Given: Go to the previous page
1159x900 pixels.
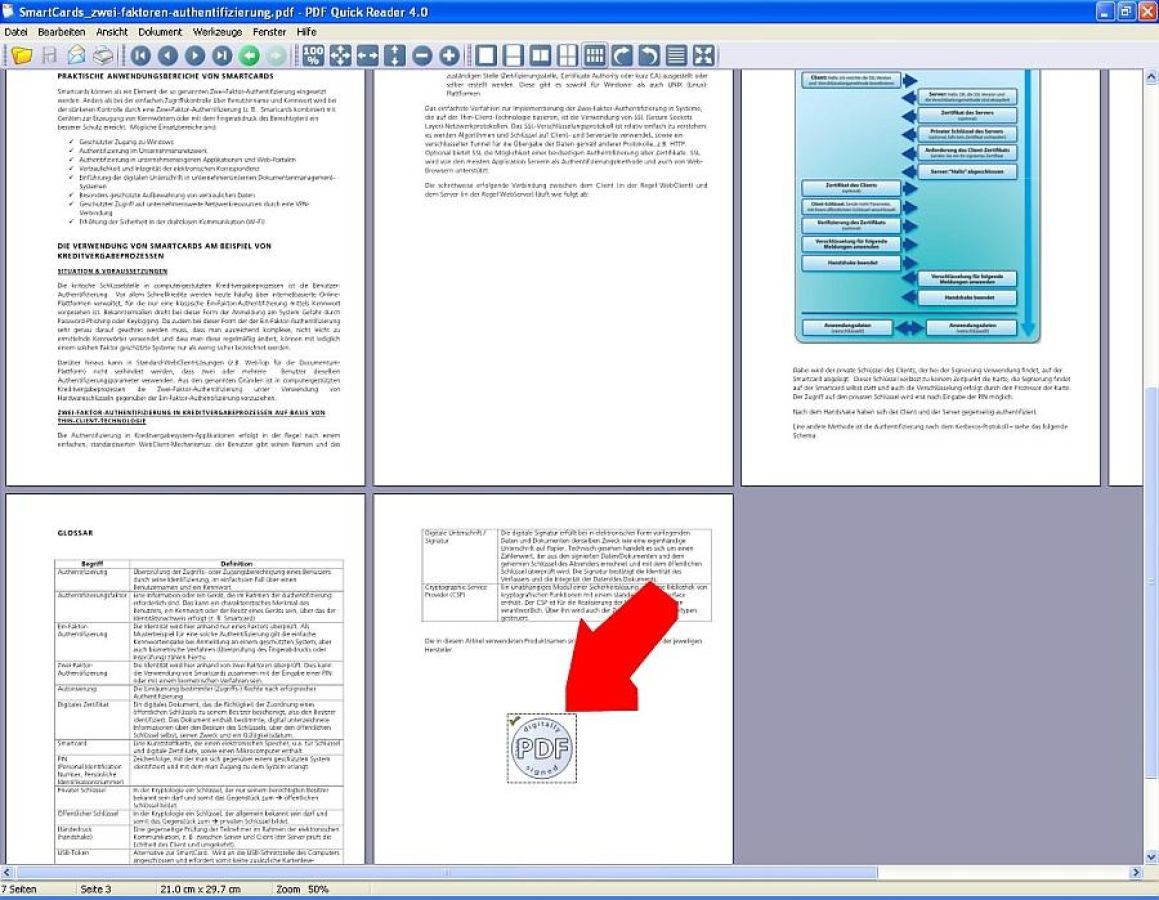Looking at the screenshot, I should (x=168, y=56).
